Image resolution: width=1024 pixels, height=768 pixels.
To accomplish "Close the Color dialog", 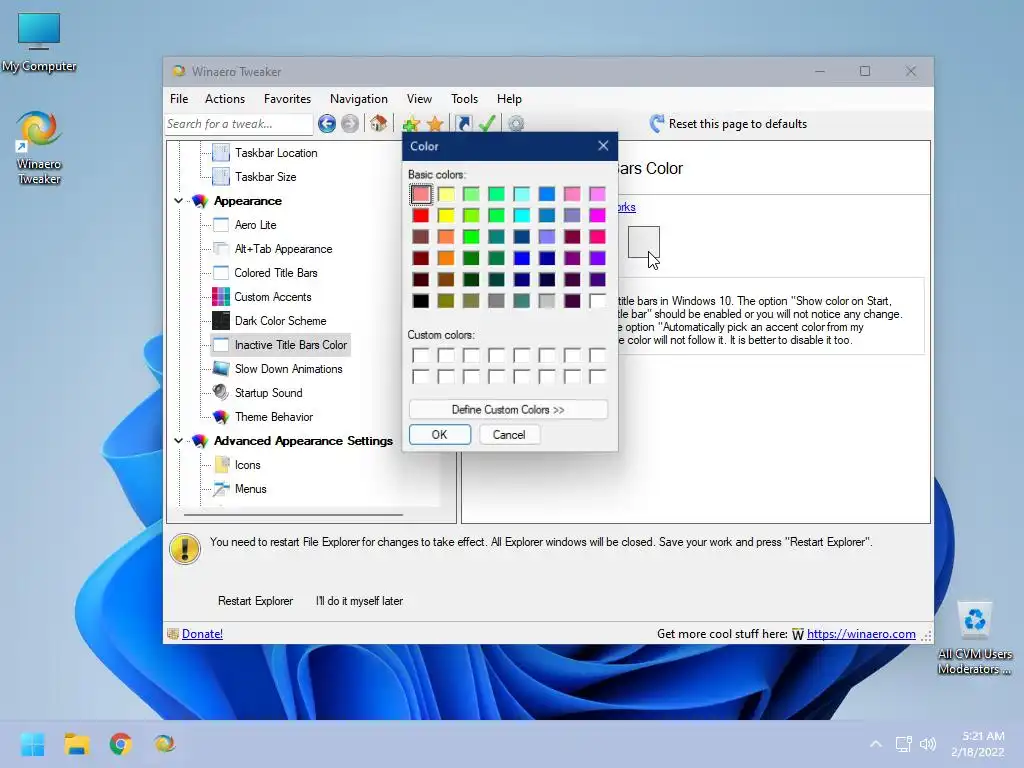I will pyautogui.click(x=603, y=146).
